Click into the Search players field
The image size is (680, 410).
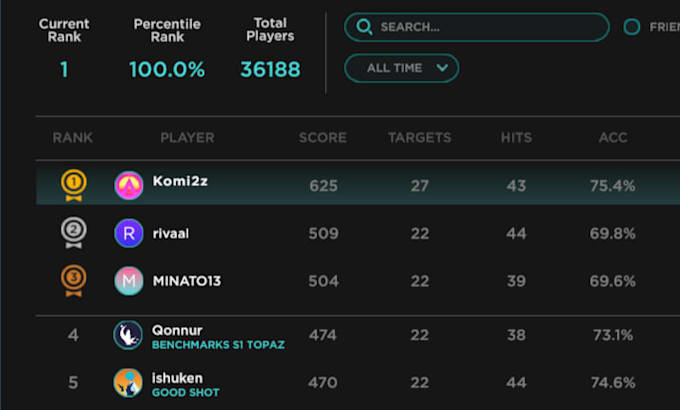tap(487, 27)
